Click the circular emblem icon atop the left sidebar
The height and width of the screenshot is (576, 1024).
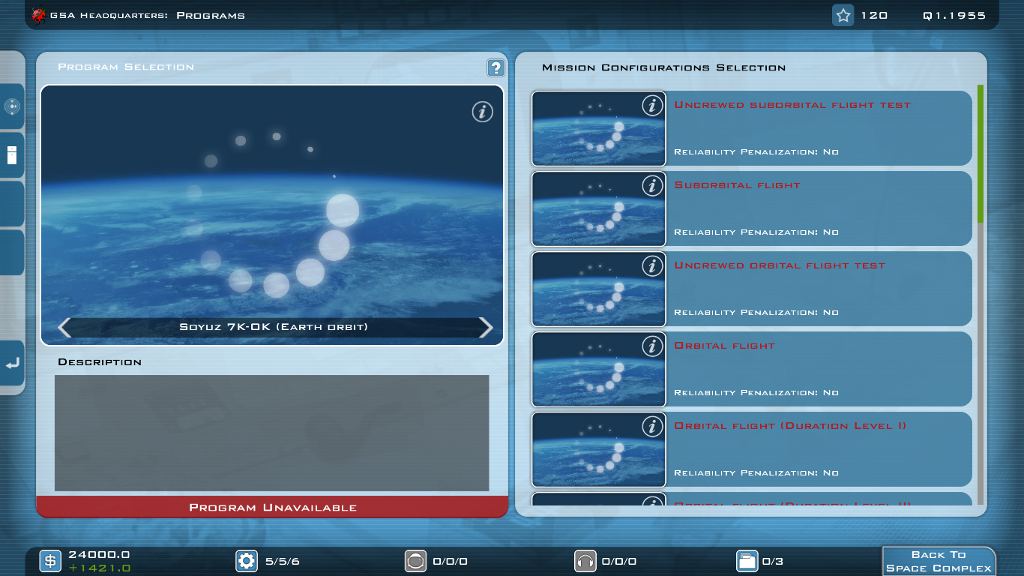pos(13,105)
